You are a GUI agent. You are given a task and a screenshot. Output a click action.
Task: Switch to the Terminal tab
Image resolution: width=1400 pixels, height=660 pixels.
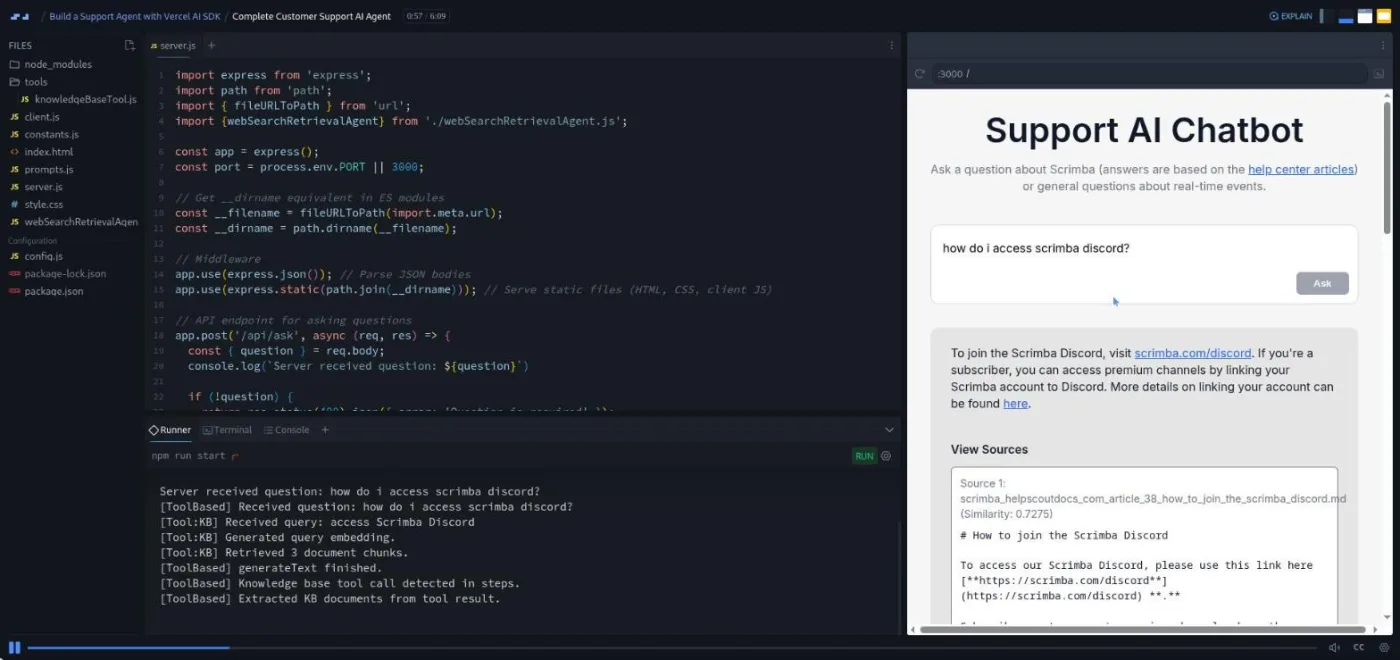pos(227,430)
